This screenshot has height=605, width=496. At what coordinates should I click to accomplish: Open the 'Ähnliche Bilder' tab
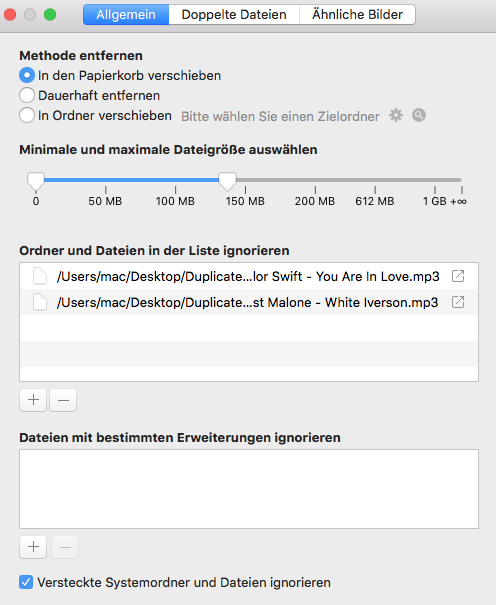coord(358,15)
